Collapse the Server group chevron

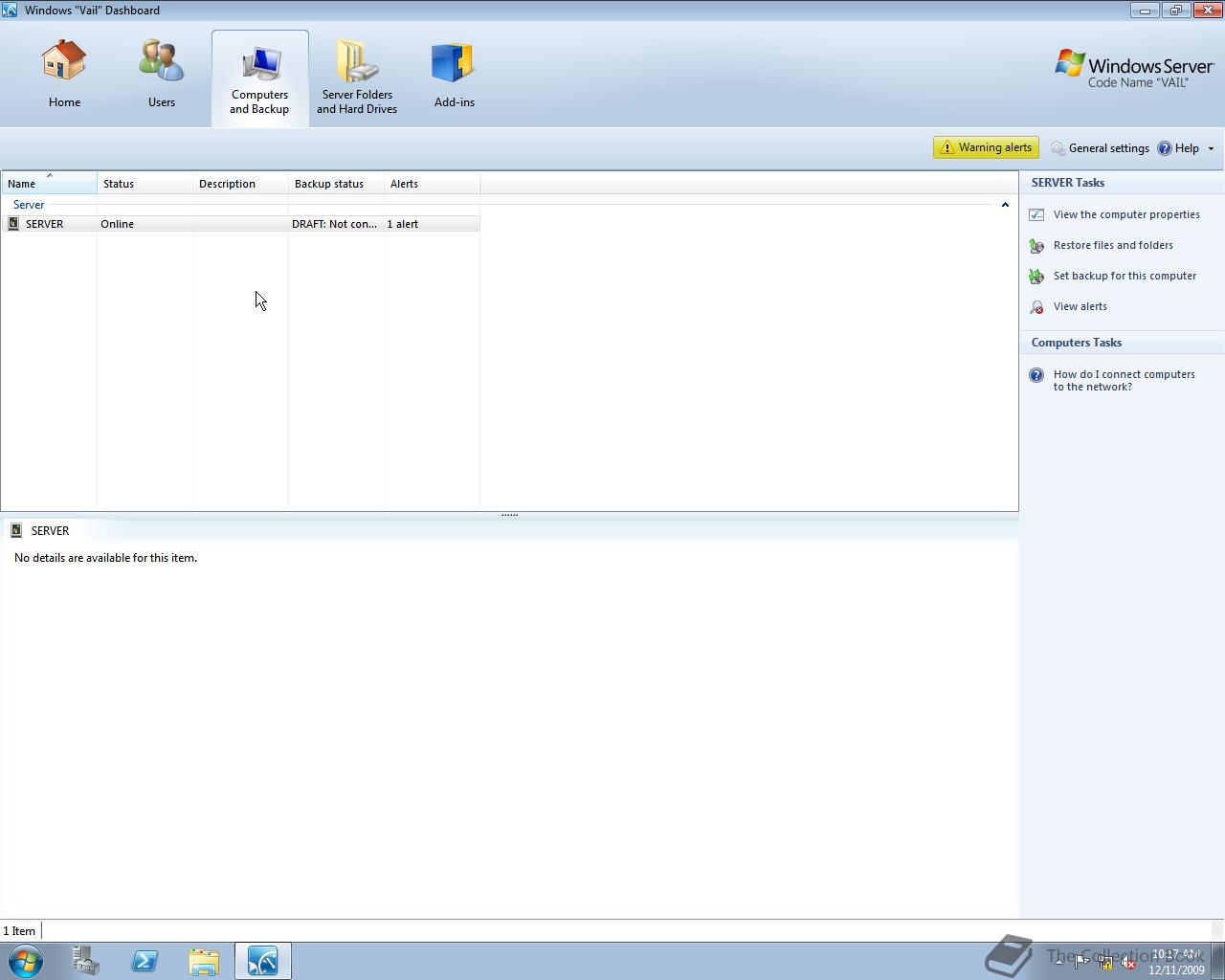coord(1005,205)
